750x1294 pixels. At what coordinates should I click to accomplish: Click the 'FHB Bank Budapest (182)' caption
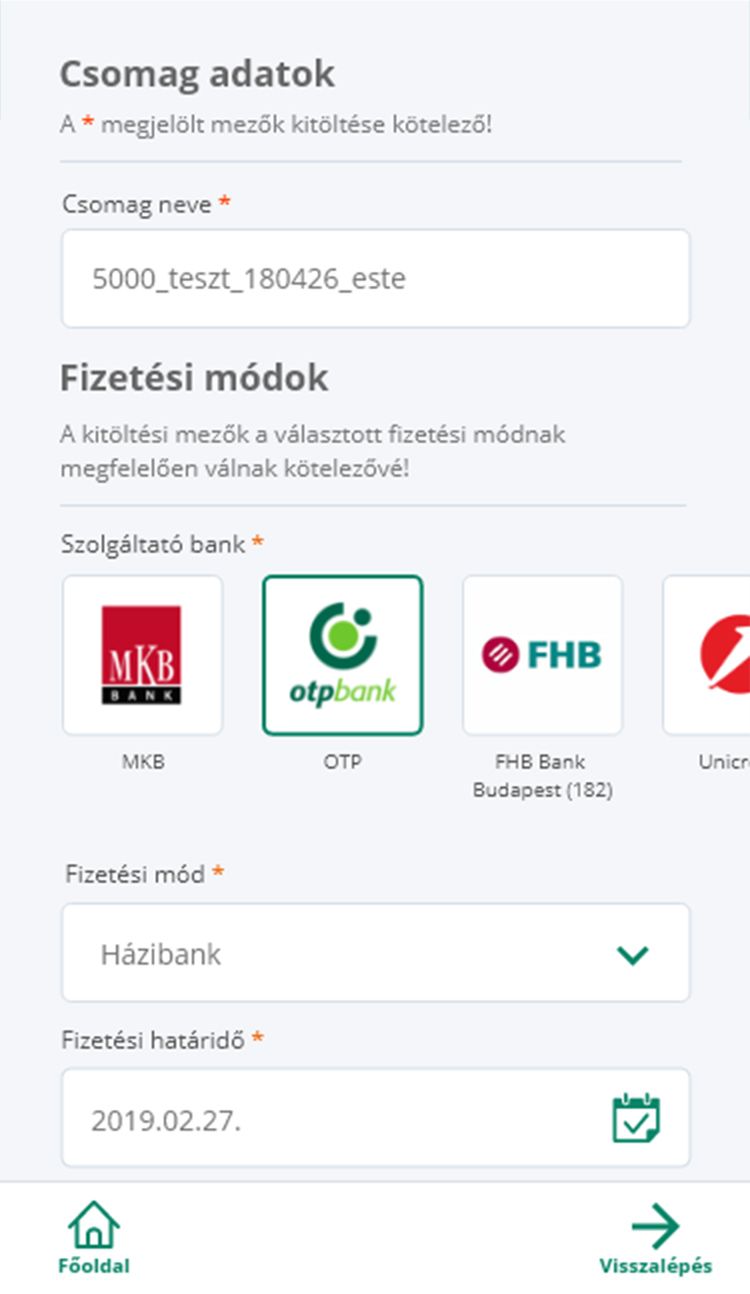(x=543, y=776)
